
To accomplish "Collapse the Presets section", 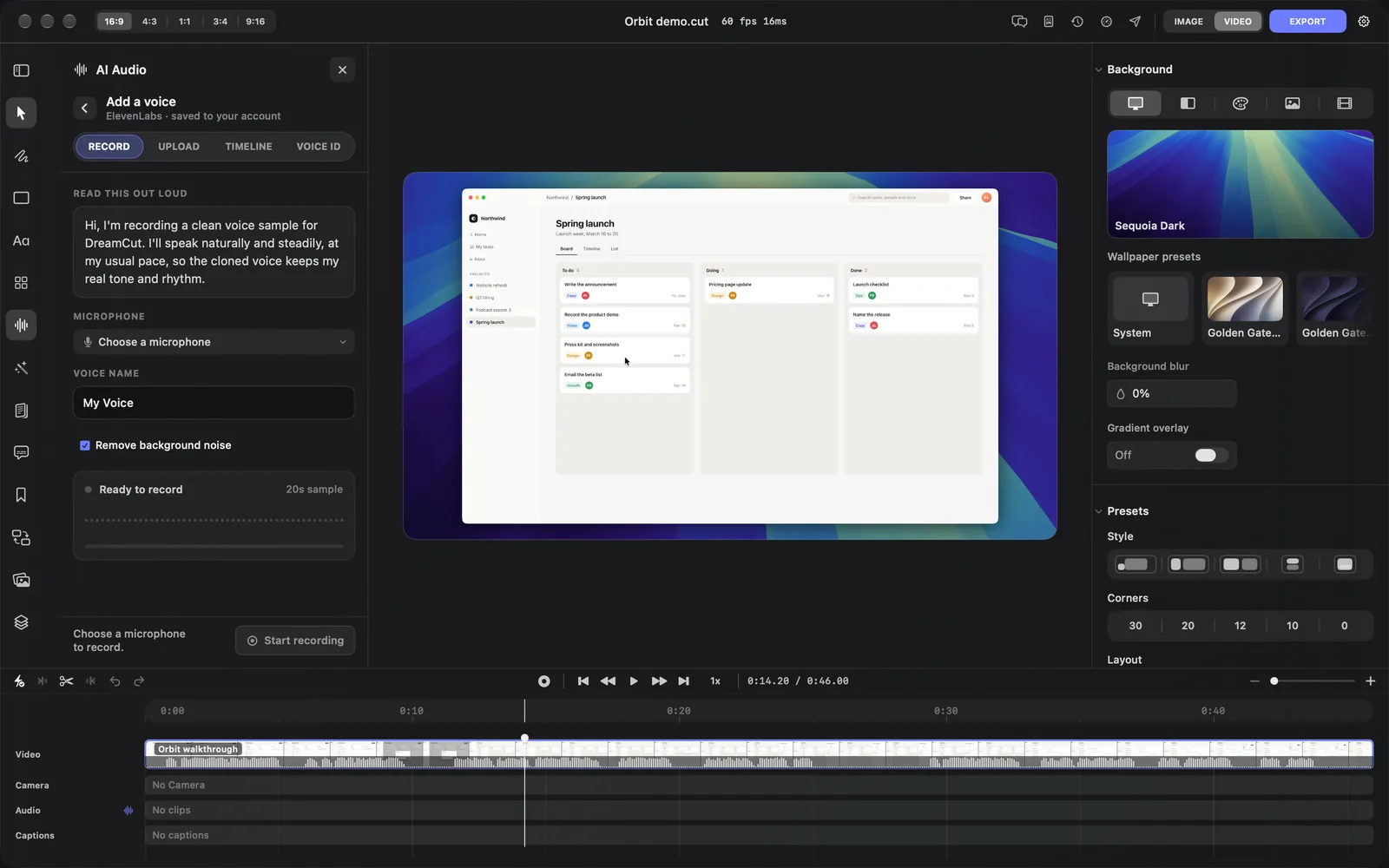I will click(1099, 511).
